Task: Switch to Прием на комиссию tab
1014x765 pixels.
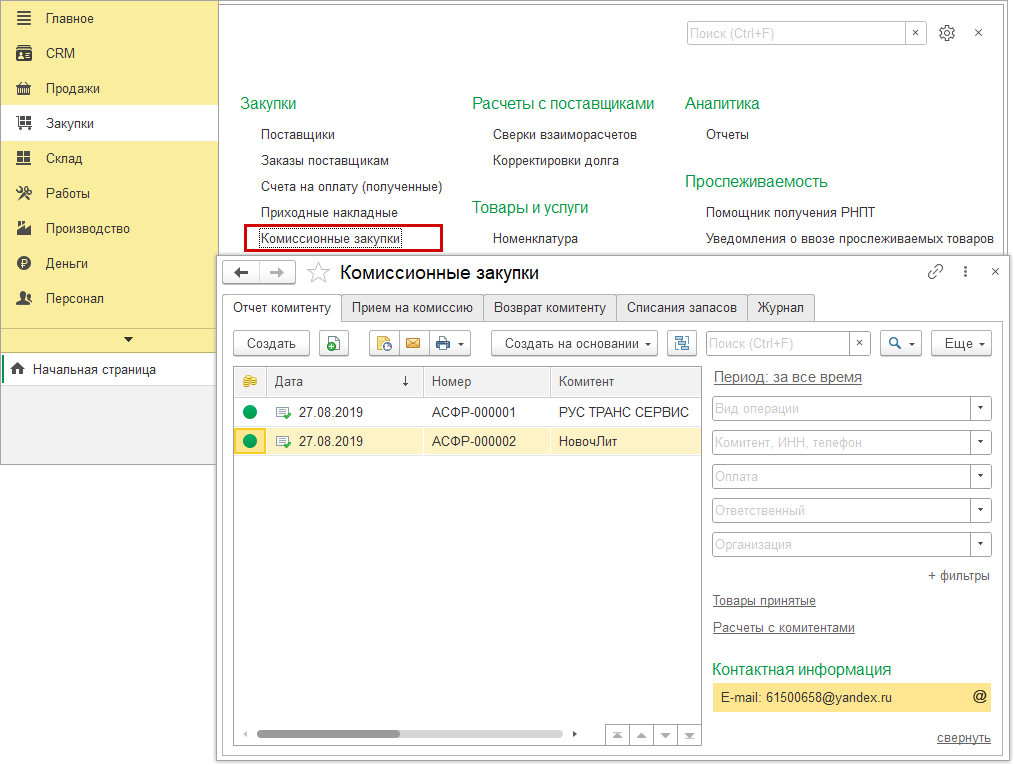Action: click(x=412, y=308)
